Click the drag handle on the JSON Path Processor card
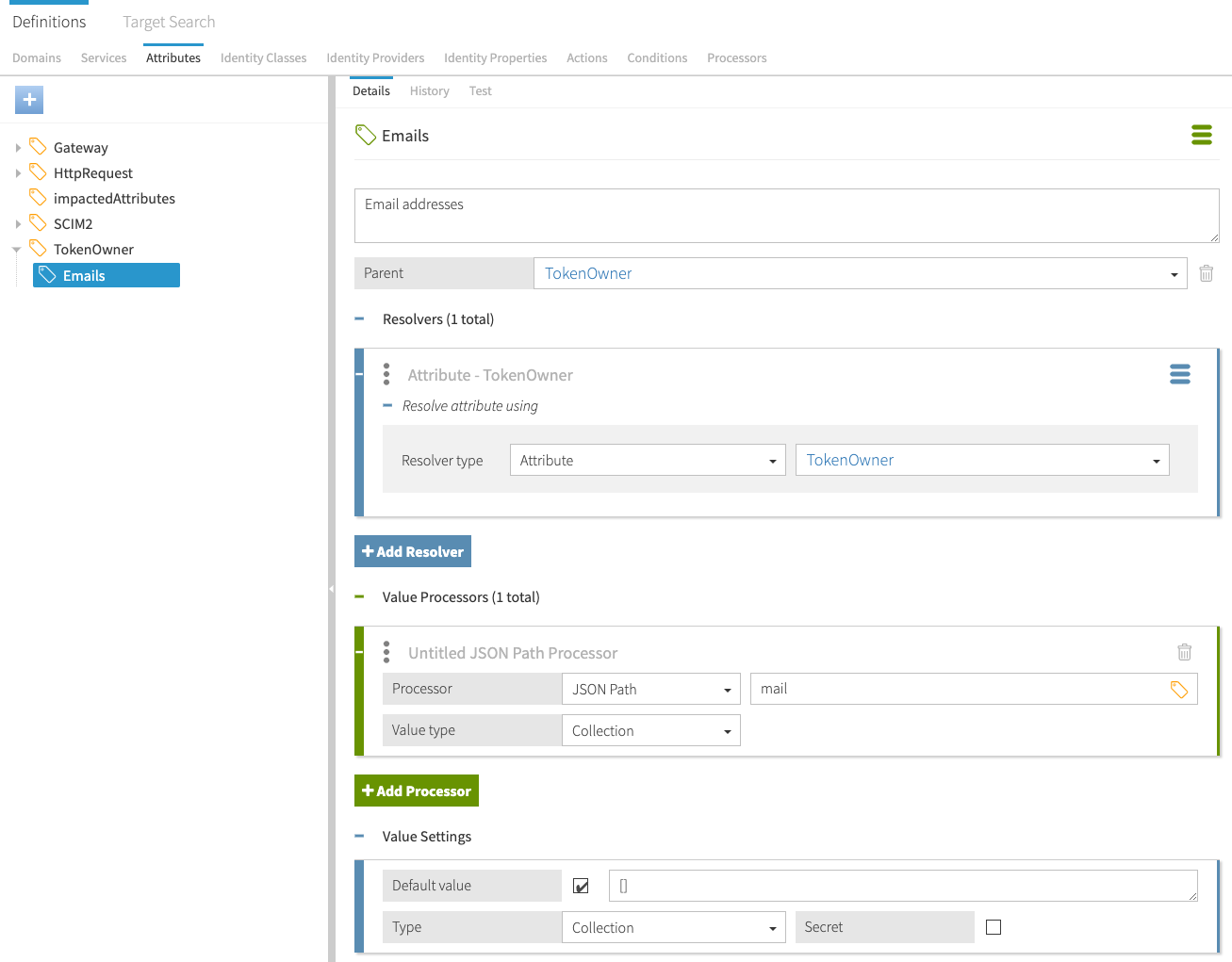 click(386, 652)
